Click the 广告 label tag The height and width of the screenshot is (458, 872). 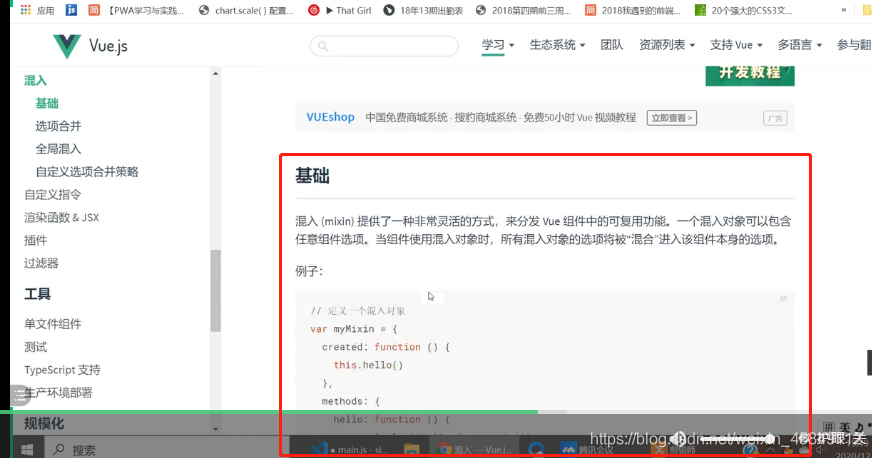click(x=775, y=118)
